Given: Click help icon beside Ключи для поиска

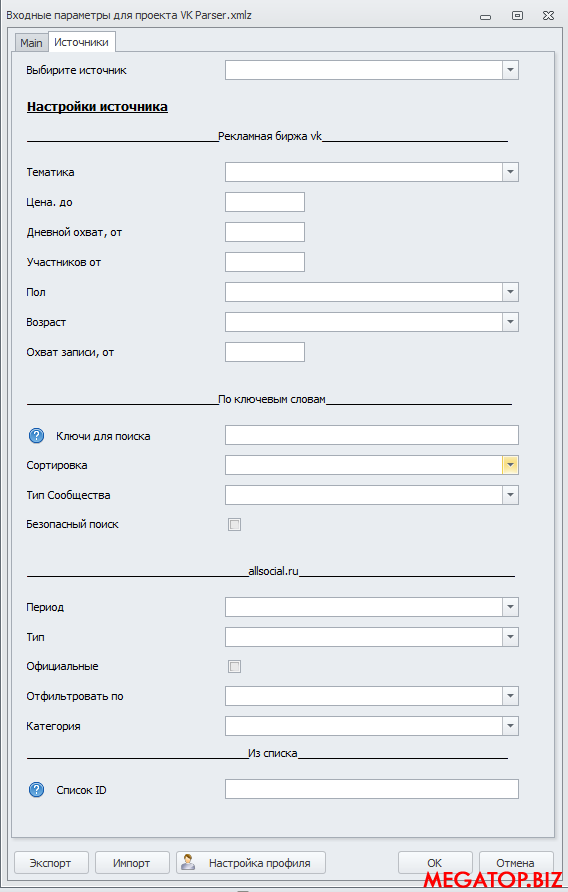Looking at the screenshot, I should tap(36, 436).
